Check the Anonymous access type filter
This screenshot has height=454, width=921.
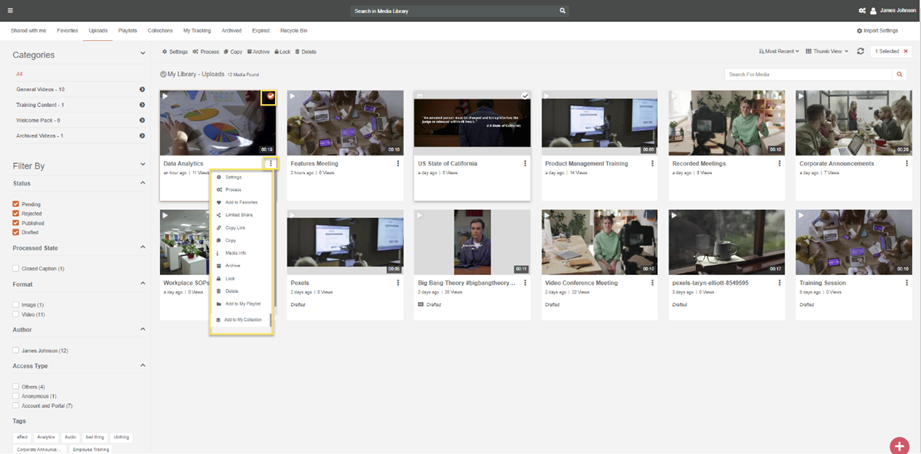(16, 396)
